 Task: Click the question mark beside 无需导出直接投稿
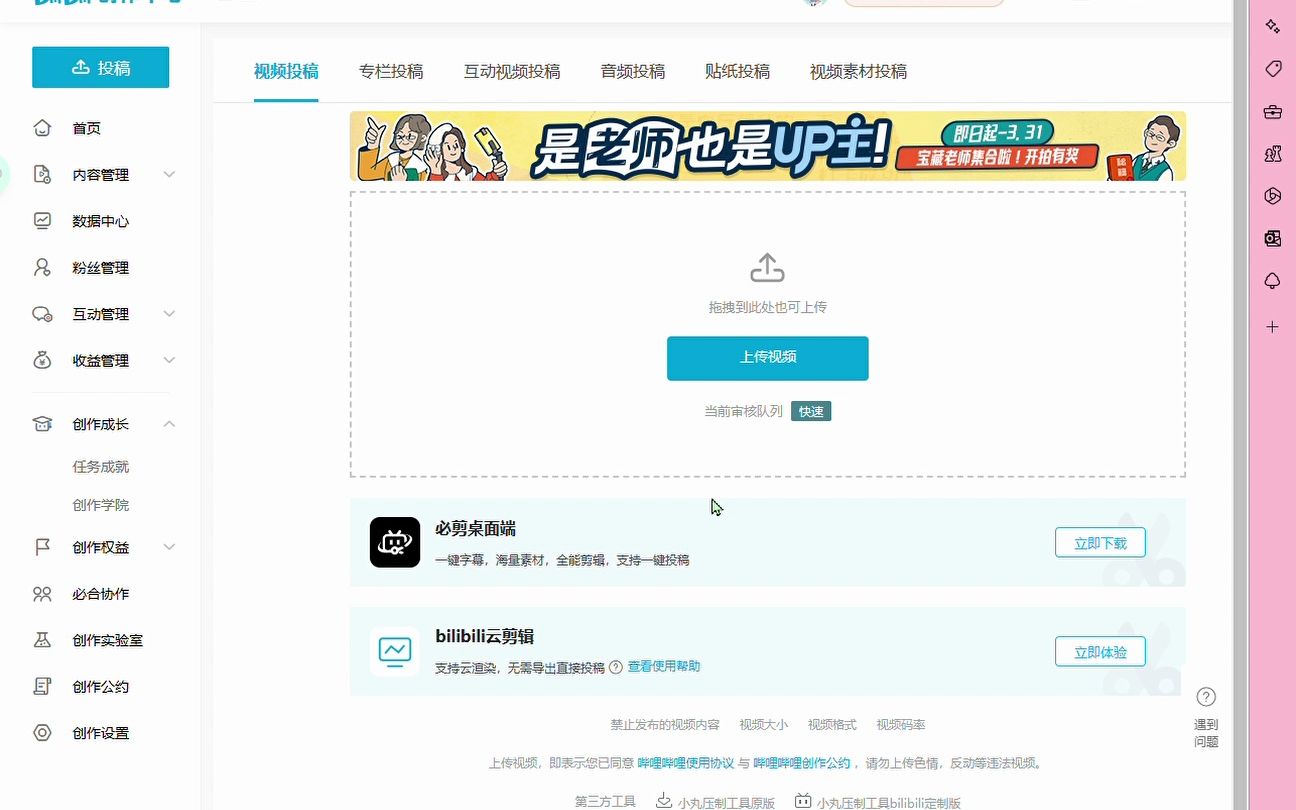tap(616, 667)
